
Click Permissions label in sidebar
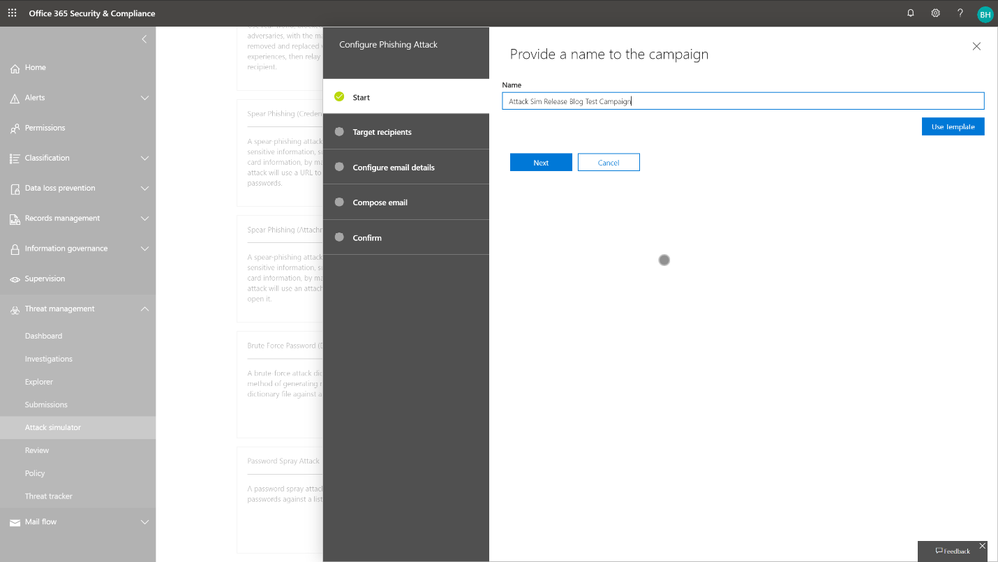(45, 128)
